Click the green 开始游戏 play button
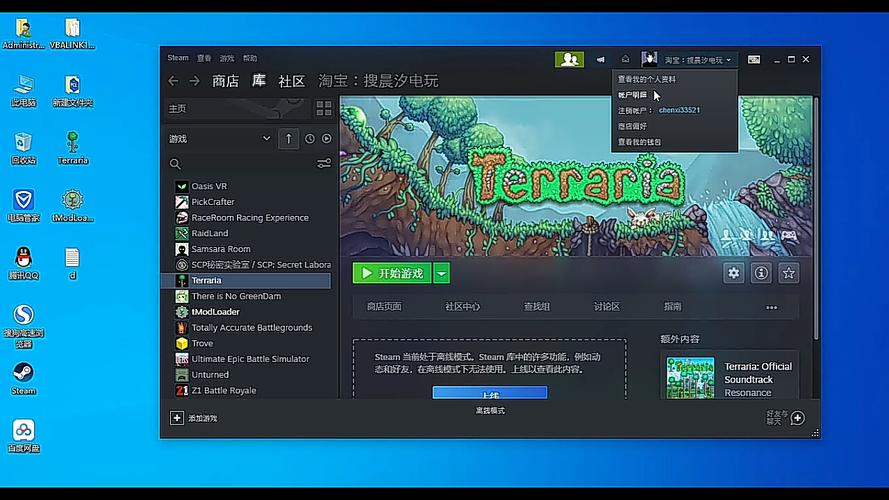Image resolution: width=889 pixels, height=500 pixels. point(392,273)
